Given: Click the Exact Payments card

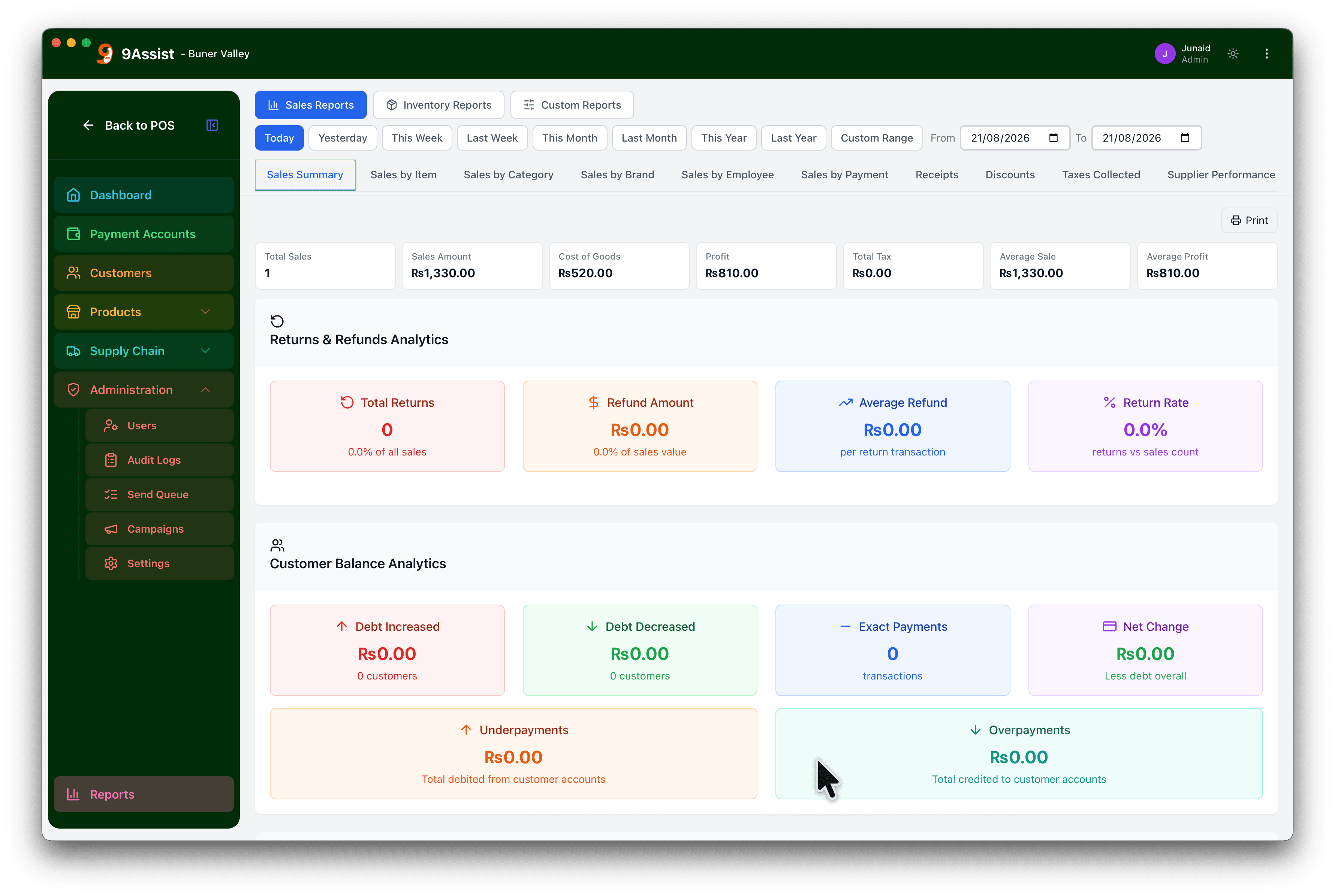Looking at the screenshot, I should tap(892, 650).
